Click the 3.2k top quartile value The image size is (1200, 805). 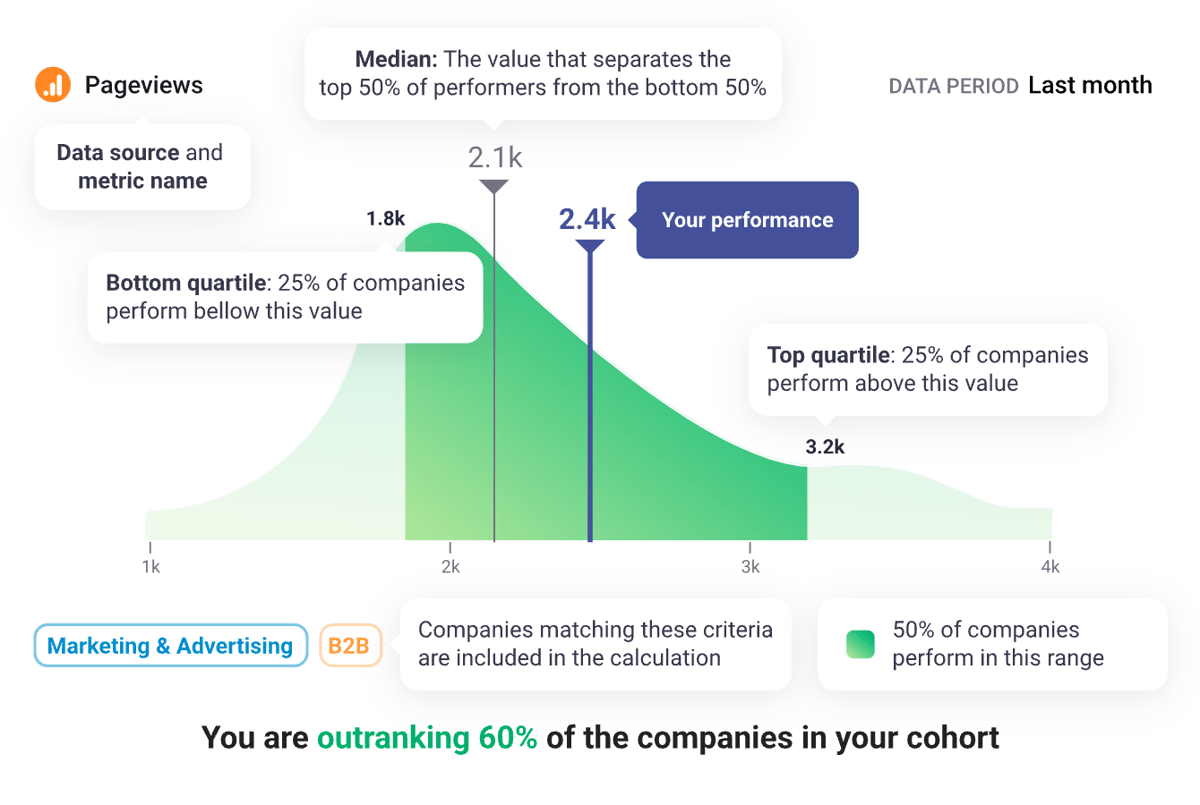coord(825,447)
